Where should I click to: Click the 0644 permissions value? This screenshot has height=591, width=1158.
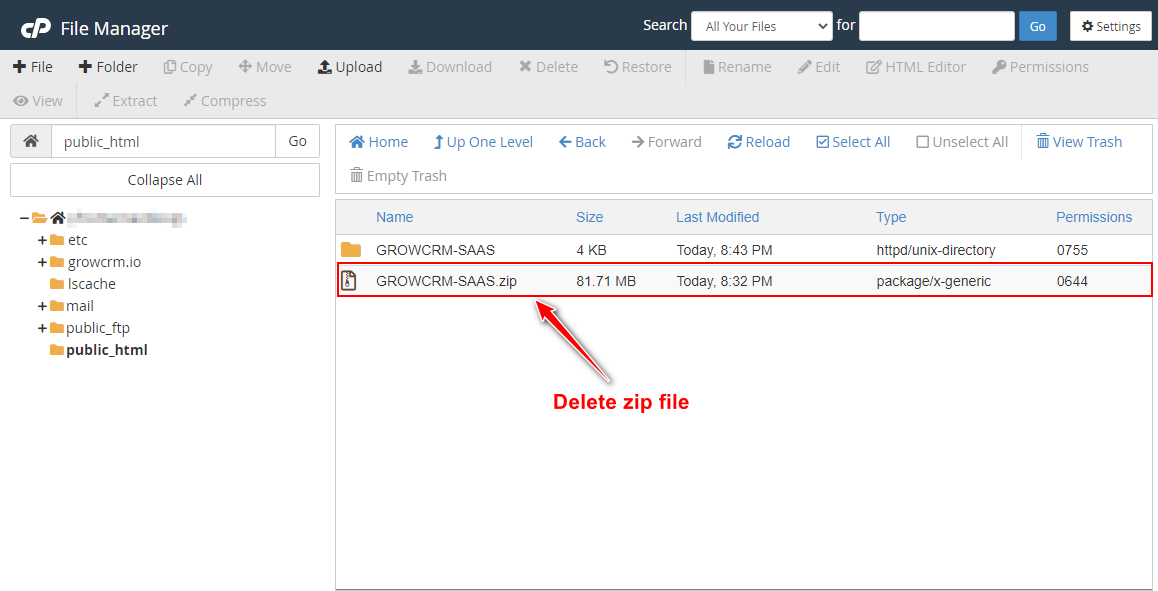click(x=1072, y=281)
